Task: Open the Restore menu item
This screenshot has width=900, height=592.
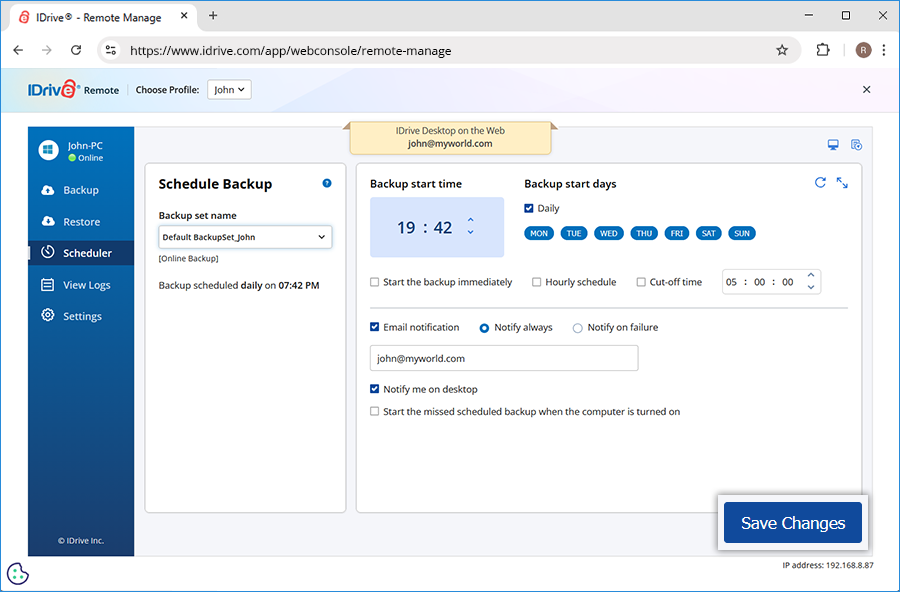Action: click(x=82, y=222)
